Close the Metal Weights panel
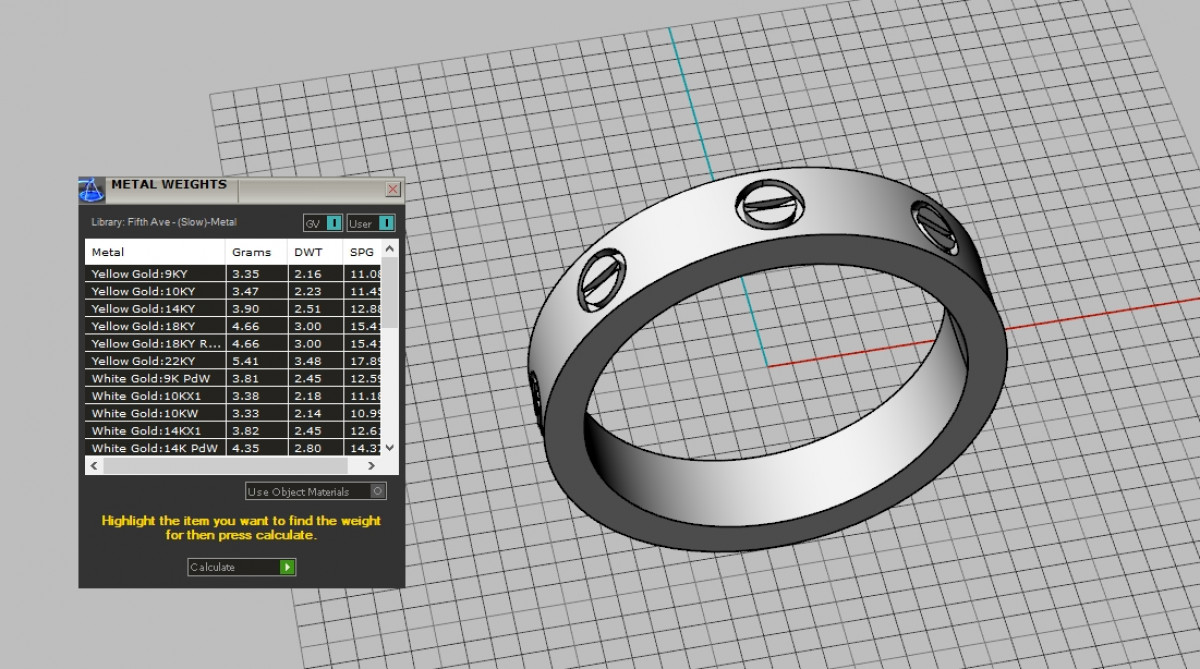This screenshot has width=1200, height=669. point(392,189)
